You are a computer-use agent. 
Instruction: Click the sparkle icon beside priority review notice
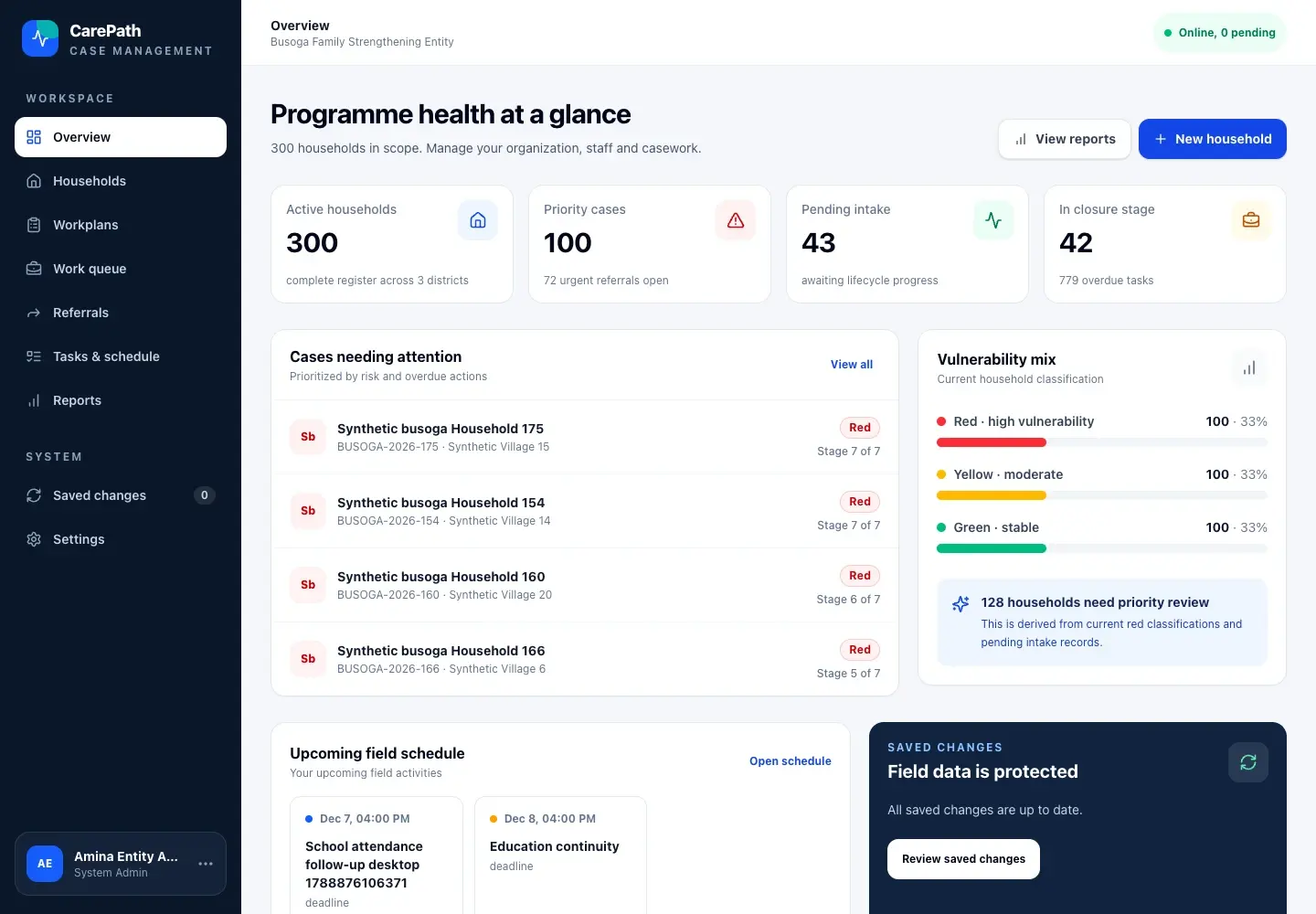[x=960, y=604]
